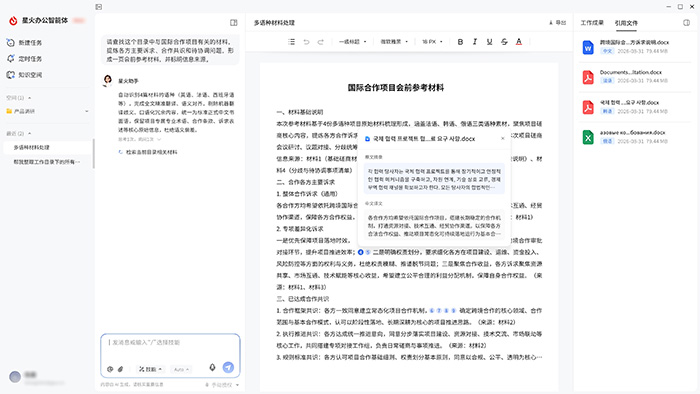The width and height of the screenshot is (700, 394).
Task: Expand the 产品调研 folder chevron
Action: point(87,111)
